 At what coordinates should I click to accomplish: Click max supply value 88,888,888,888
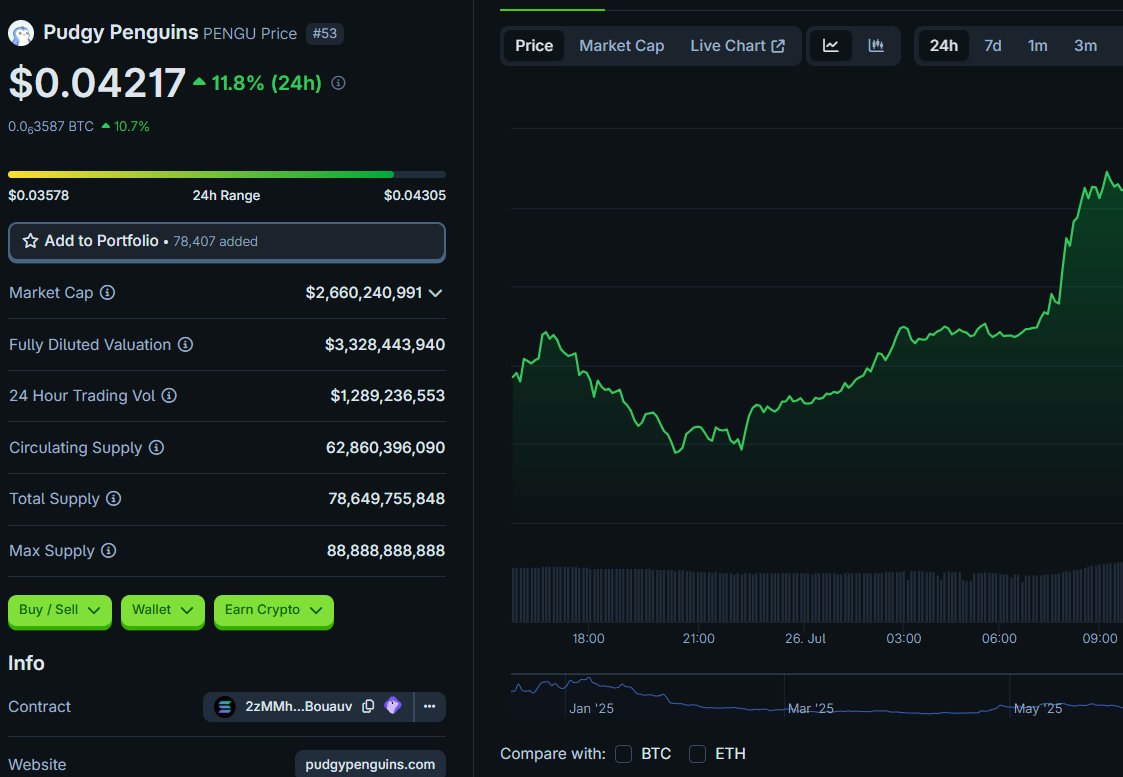(x=386, y=551)
